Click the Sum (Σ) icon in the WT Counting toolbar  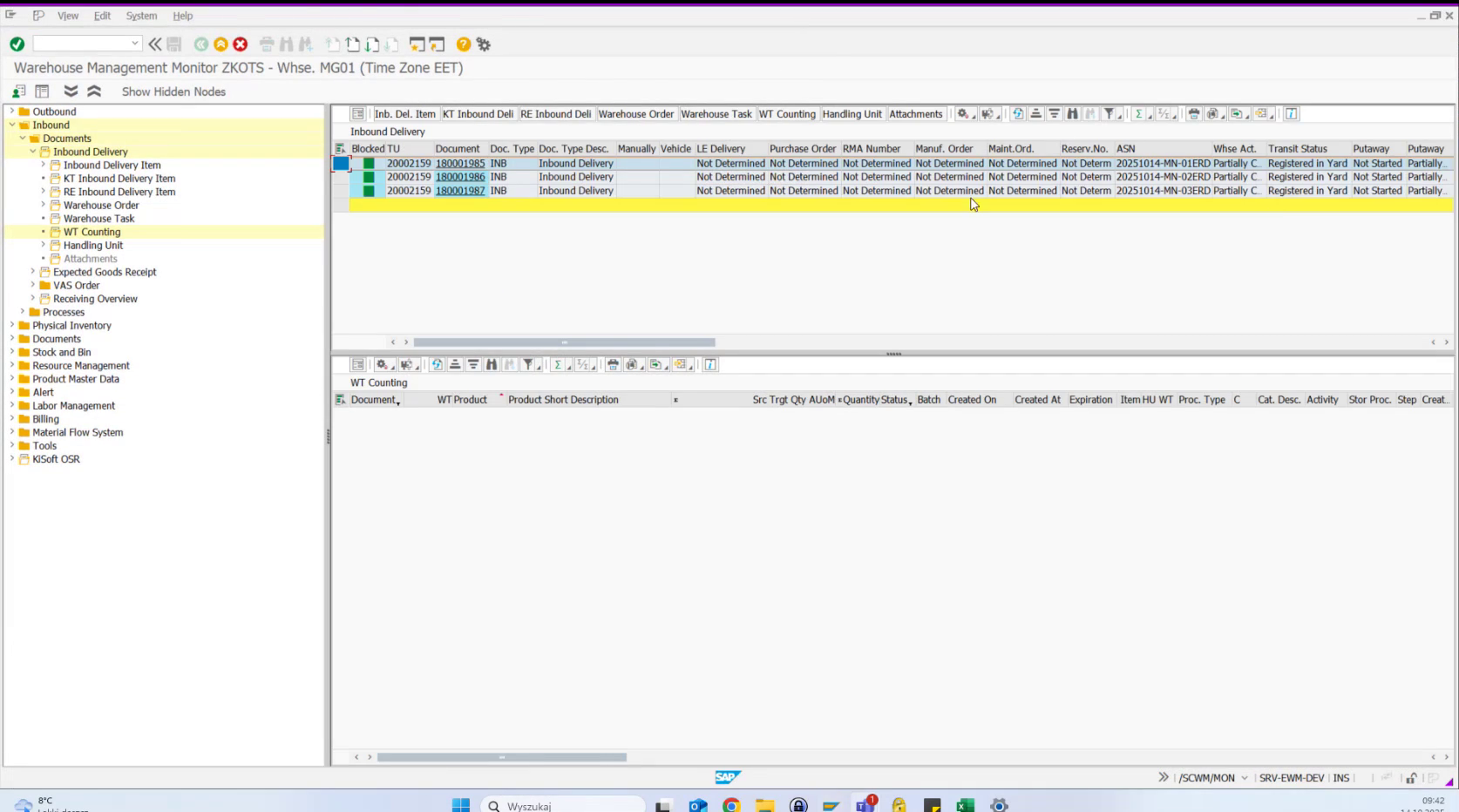tap(558, 365)
